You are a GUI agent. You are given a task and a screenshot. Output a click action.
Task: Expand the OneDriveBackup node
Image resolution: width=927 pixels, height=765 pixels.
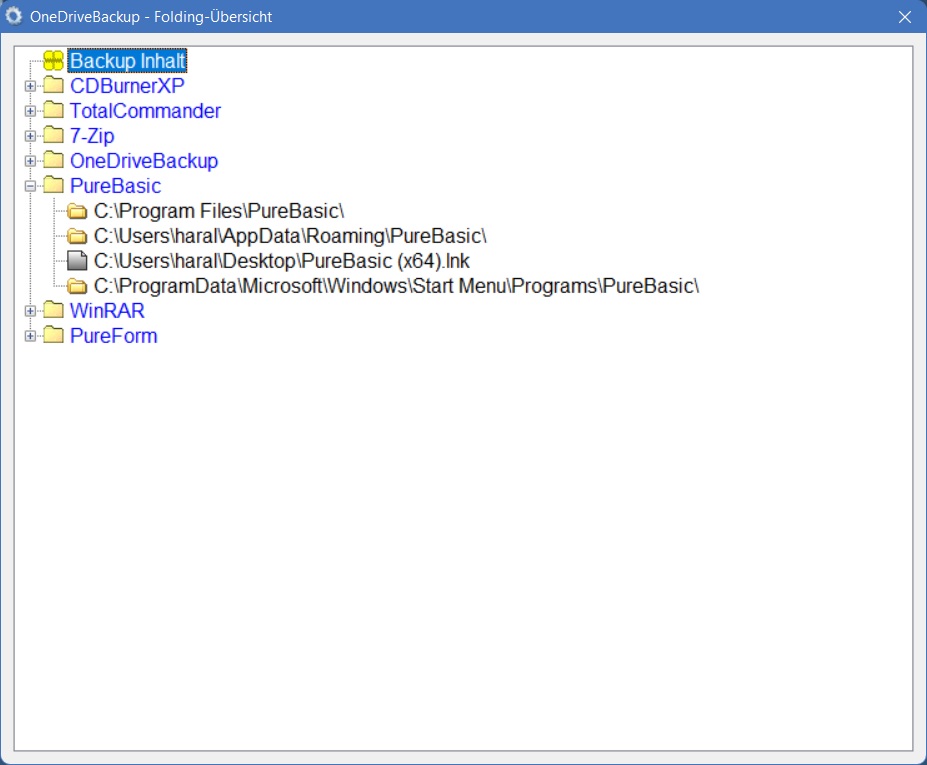click(30, 161)
